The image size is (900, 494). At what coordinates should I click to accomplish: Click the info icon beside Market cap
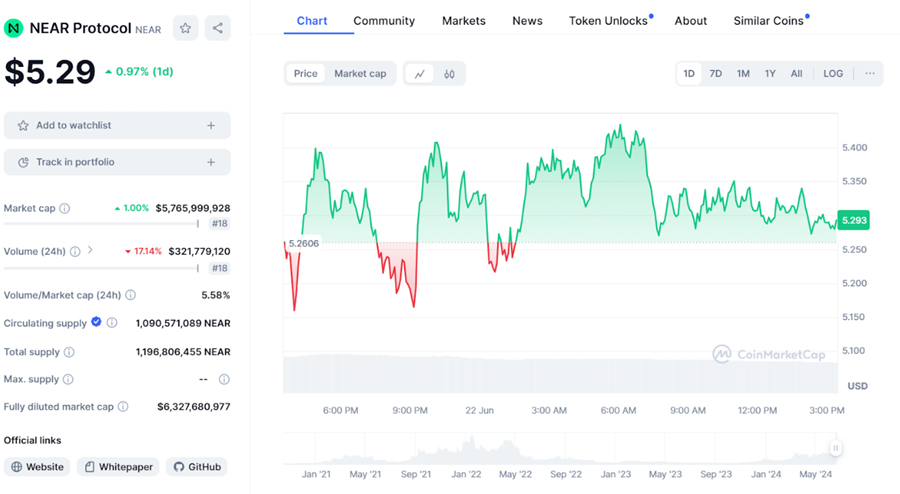65,209
